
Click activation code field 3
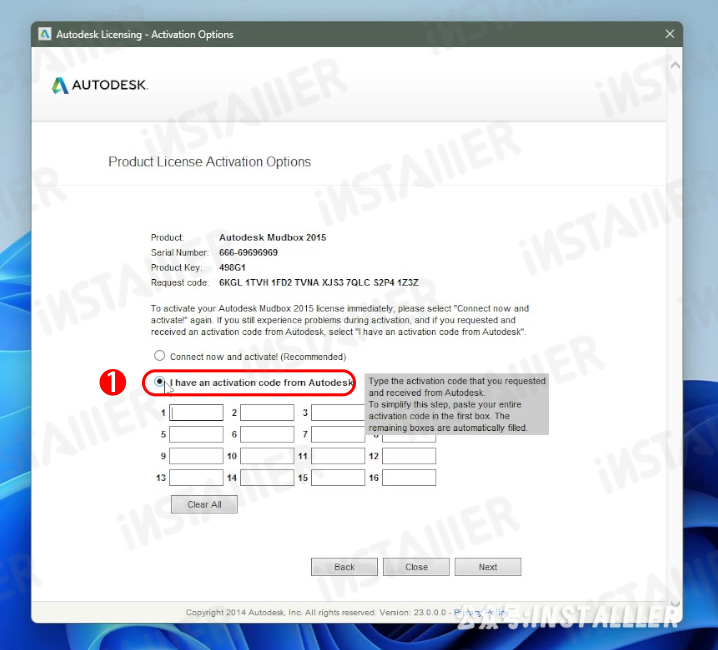[x=338, y=412]
